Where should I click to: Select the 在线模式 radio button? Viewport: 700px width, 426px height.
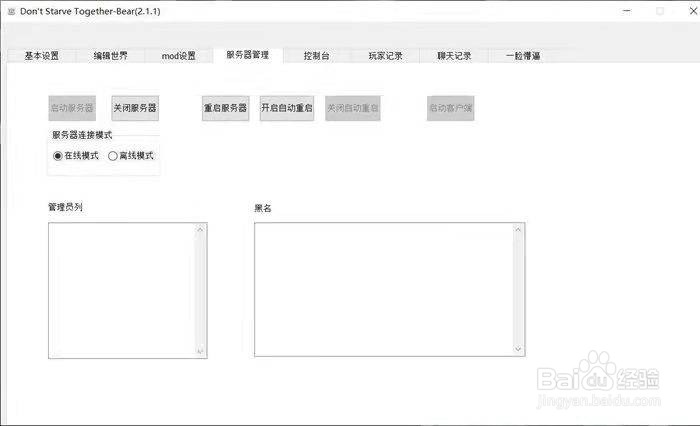76,155
